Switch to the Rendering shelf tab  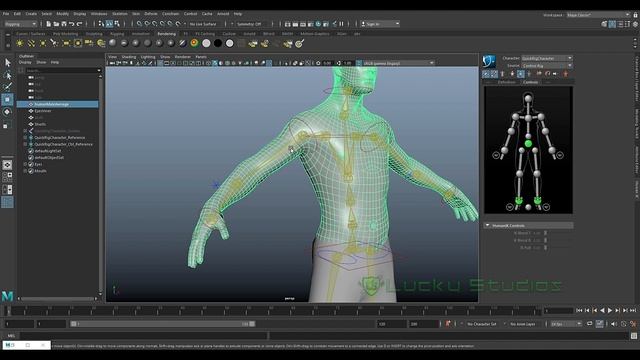pyautogui.click(x=167, y=34)
